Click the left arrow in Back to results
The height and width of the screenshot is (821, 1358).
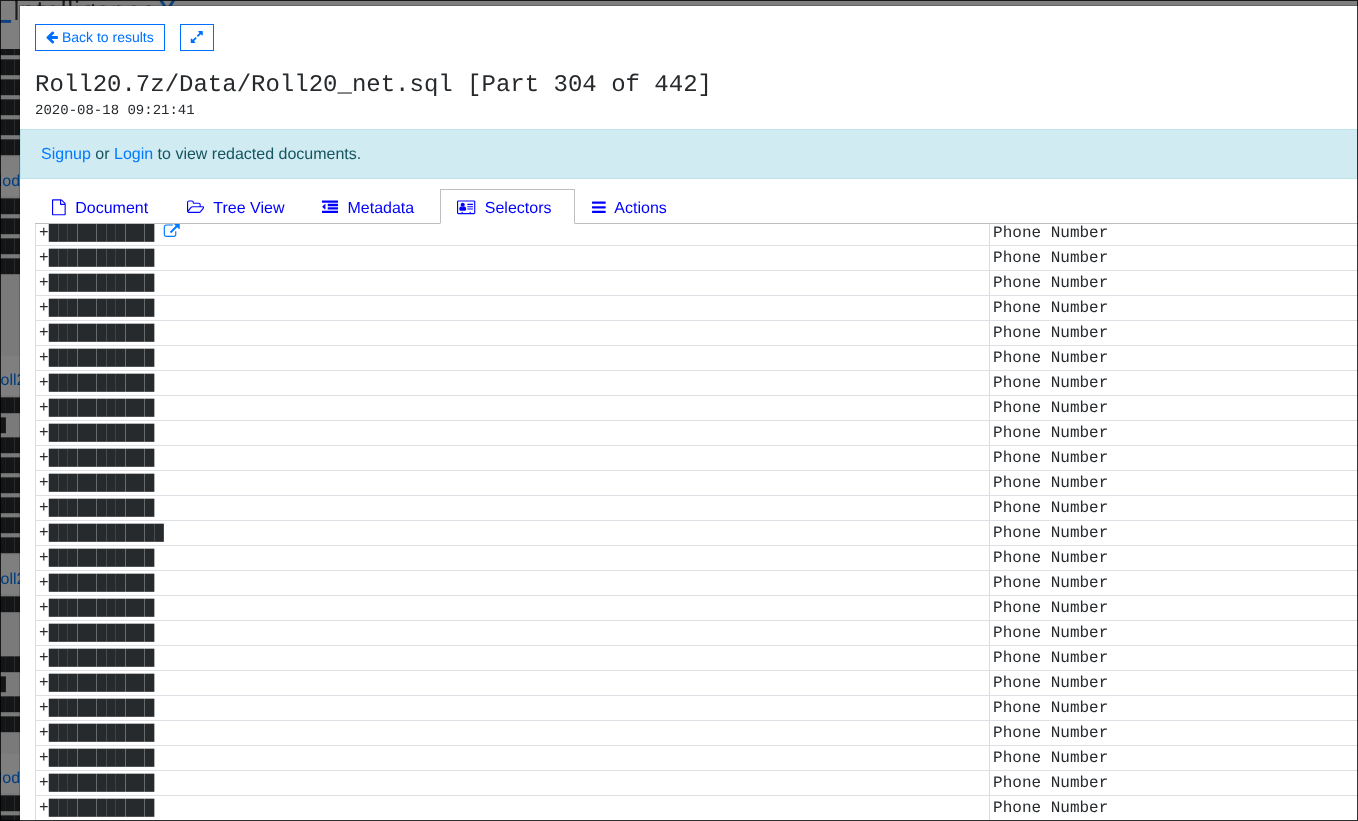point(52,37)
